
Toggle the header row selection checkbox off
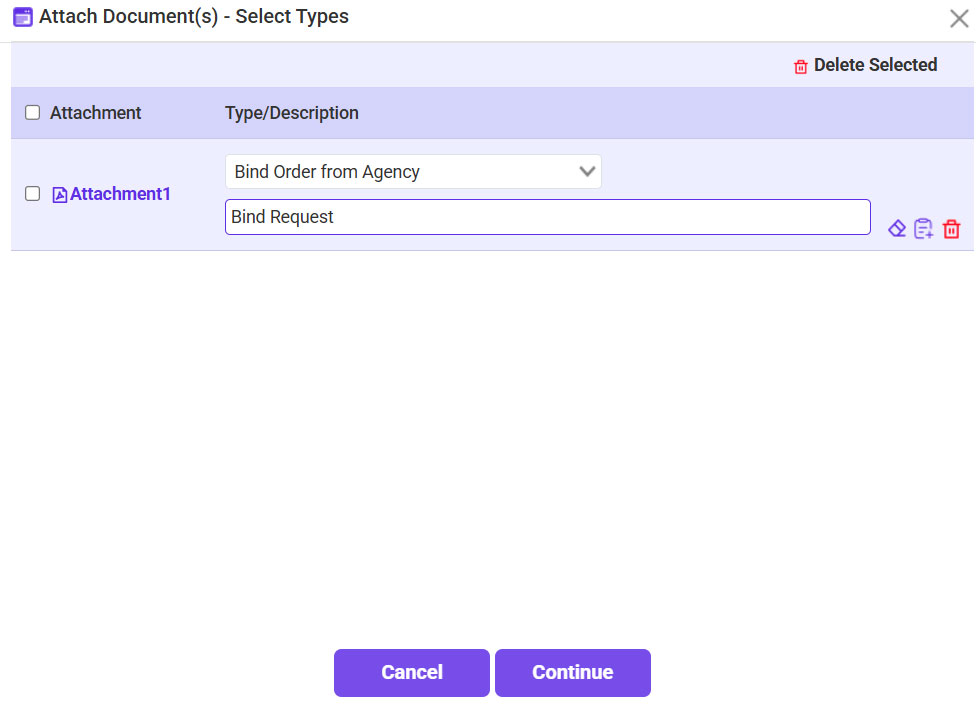32,112
